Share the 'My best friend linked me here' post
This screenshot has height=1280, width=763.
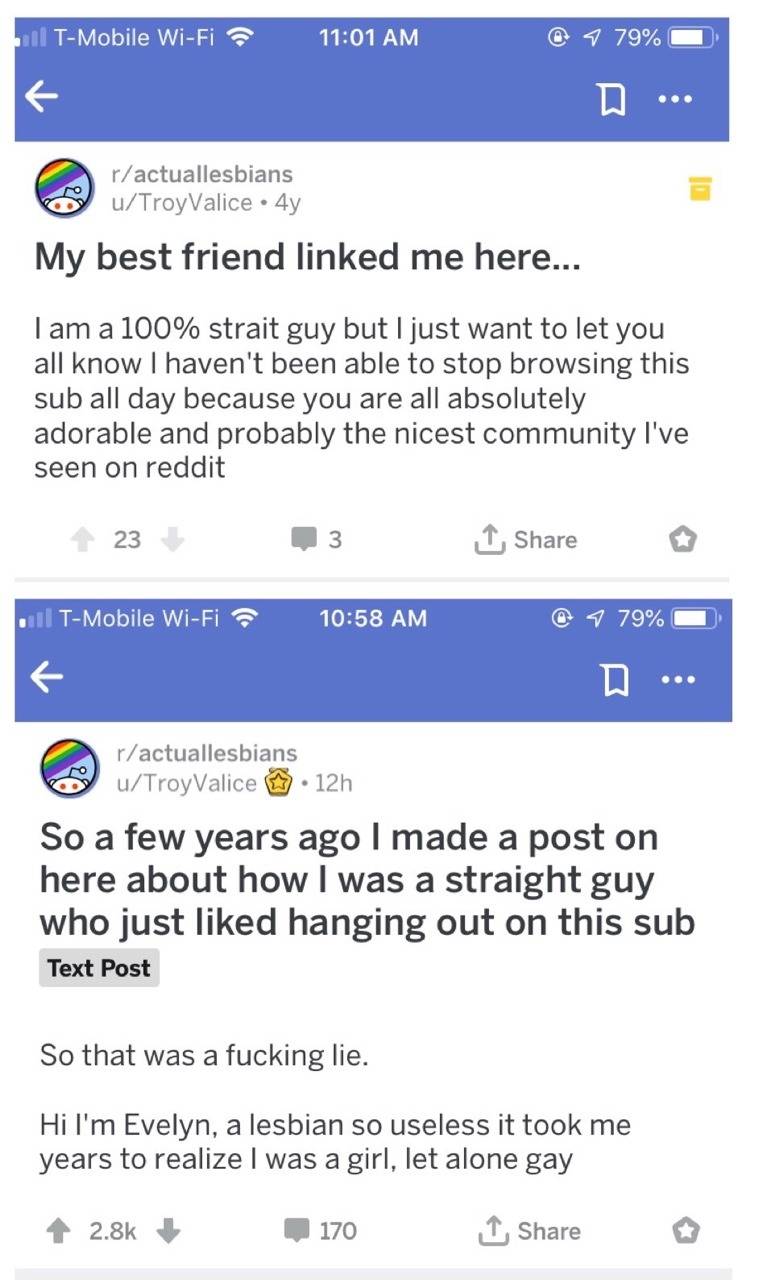525,540
